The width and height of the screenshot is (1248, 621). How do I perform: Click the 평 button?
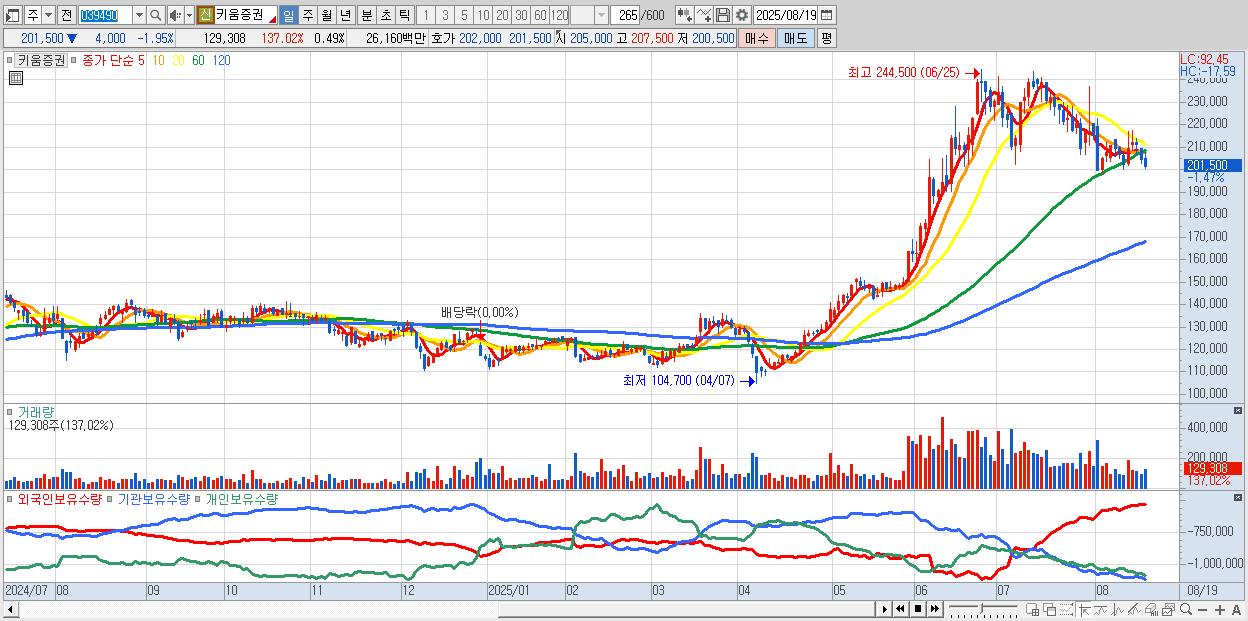(826, 38)
